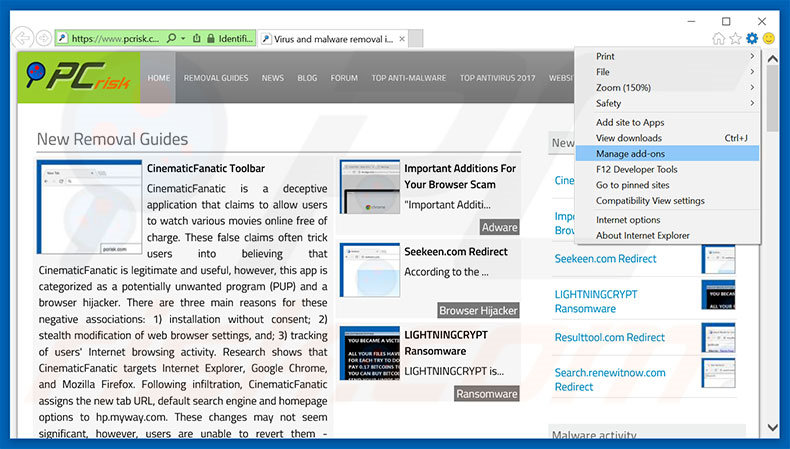Click the scrollbar up arrow
The width and height of the screenshot is (790, 449).
pos(772,58)
